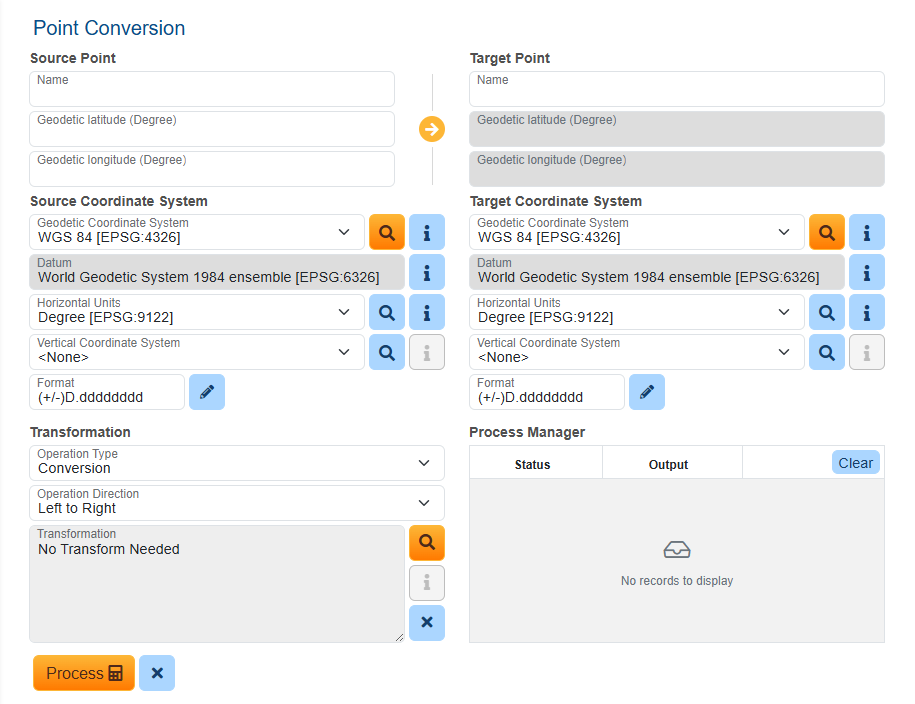Clear the Process Manager records
Image resolution: width=915 pixels, height=704 pixels.
click(856, 462)
